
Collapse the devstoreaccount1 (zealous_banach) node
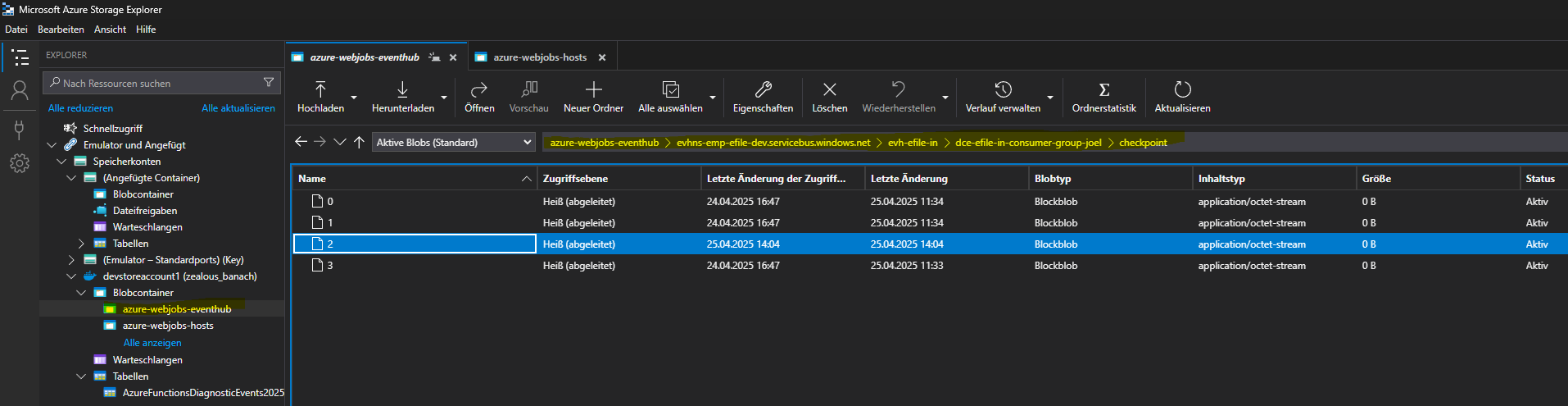tap(71, 276)
